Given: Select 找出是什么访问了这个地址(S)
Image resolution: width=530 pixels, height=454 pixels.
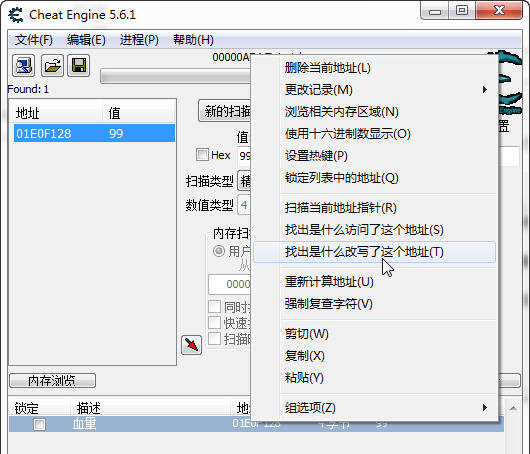Looking at the screenshot, I should coord(375,230).
